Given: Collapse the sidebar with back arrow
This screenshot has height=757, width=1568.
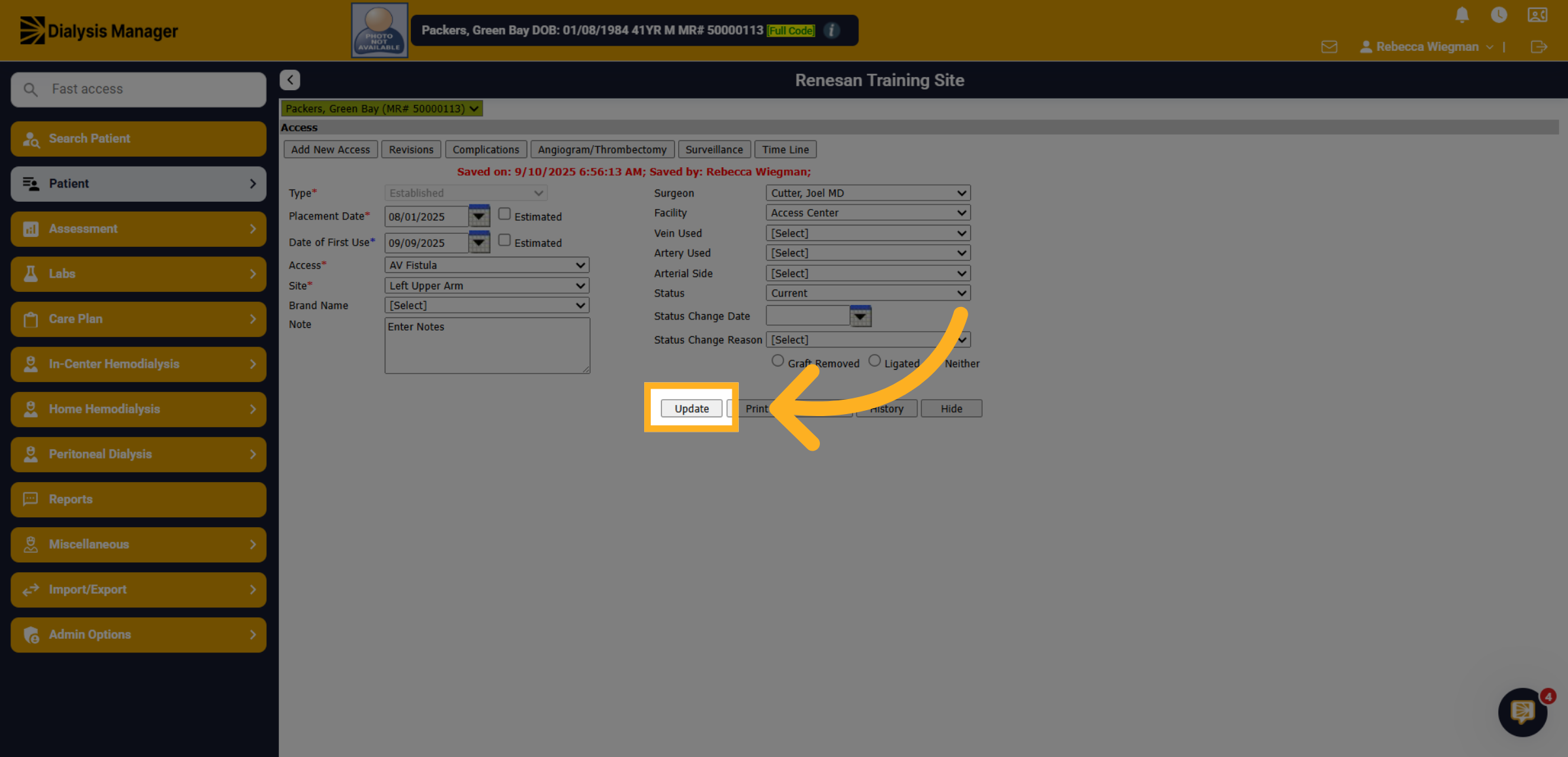Looking at the screenshot, I should (x=290, y=80).
